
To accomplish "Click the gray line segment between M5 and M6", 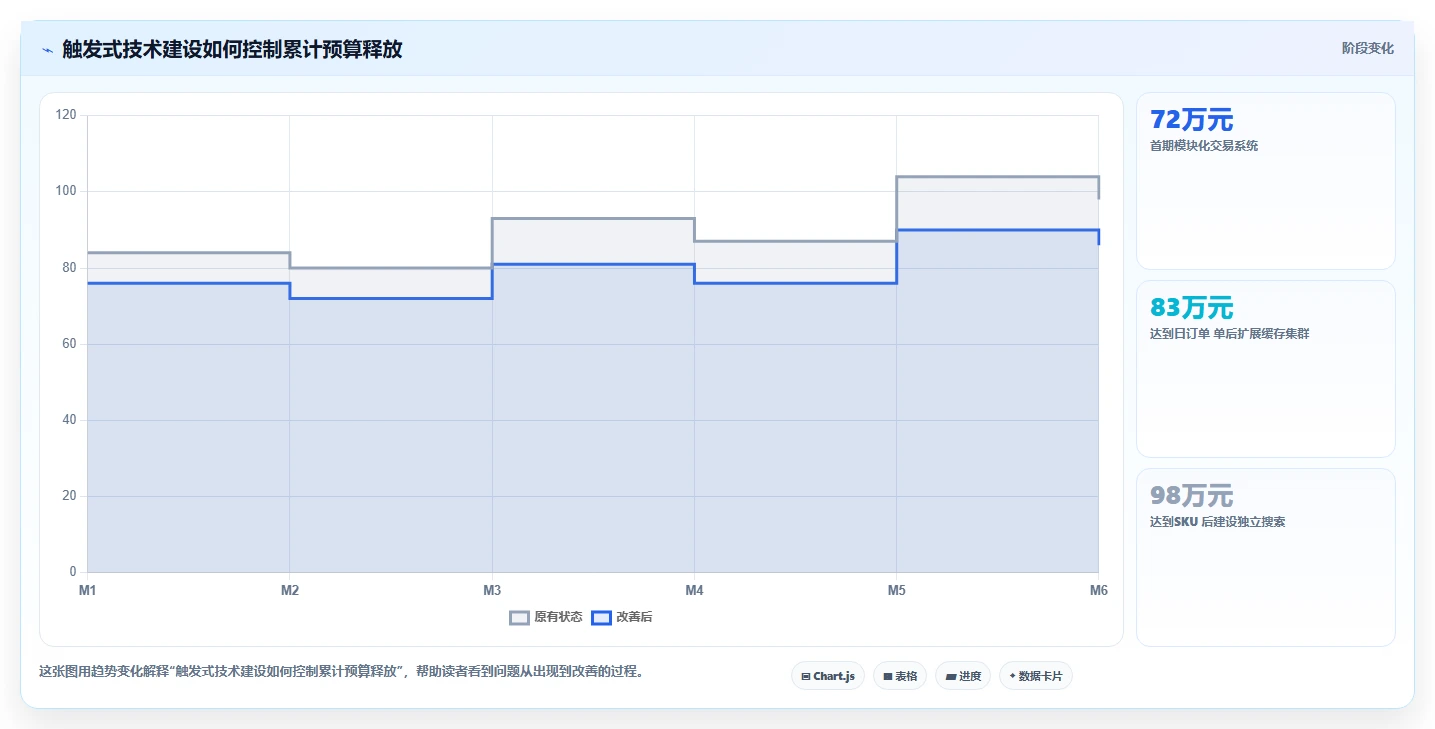I will pos(998,177).
